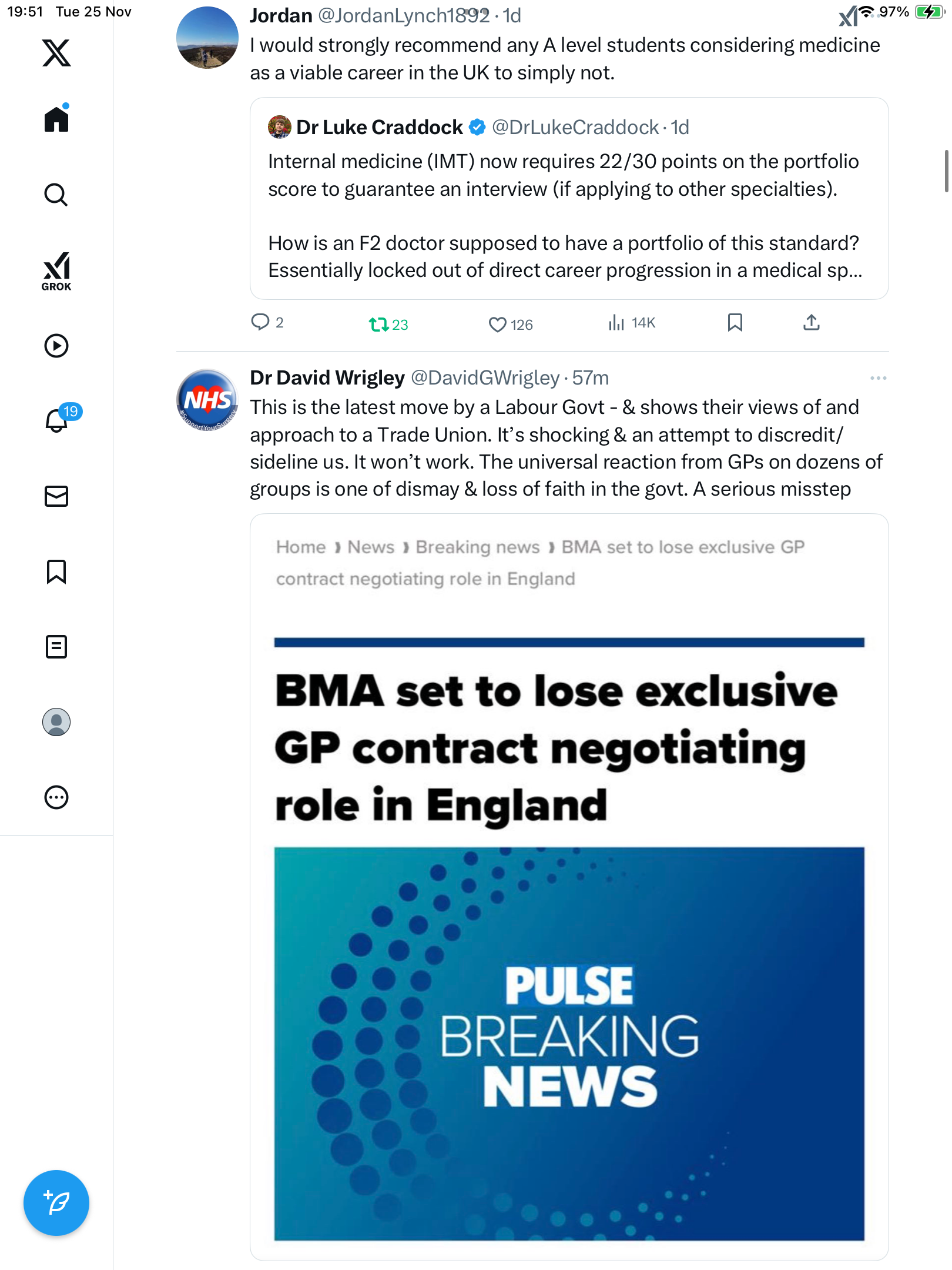Open replies on Jordan's post
The width and height of the screenshot is (952, 1270).
click(x=260, y=322)
